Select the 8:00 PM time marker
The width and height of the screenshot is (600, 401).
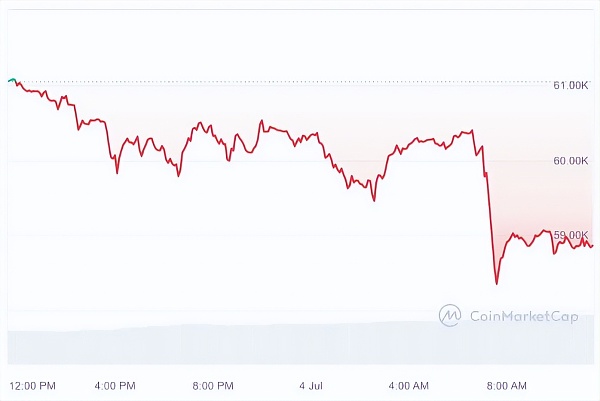pyautogui.click(x=212, y=385)
